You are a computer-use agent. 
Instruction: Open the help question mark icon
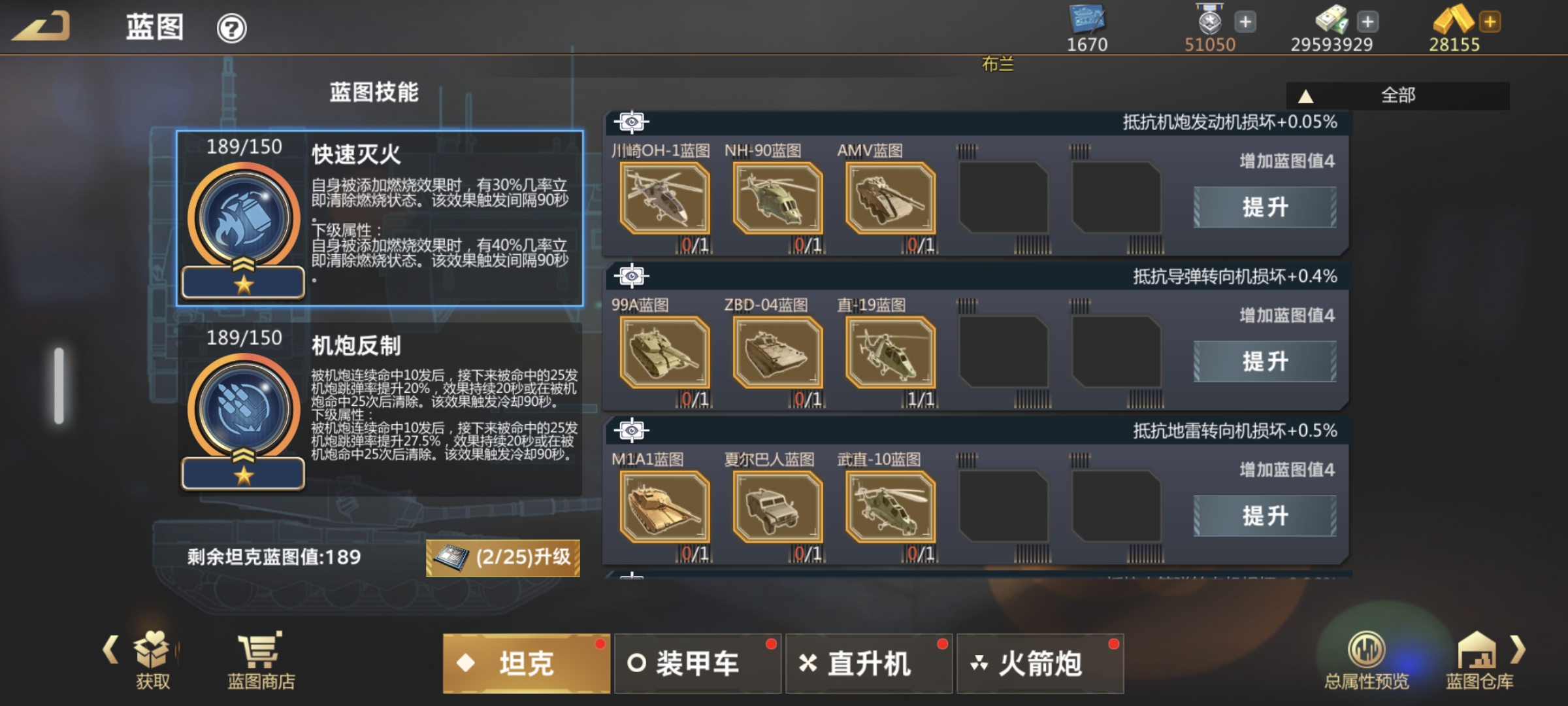(x=231, y=29)
